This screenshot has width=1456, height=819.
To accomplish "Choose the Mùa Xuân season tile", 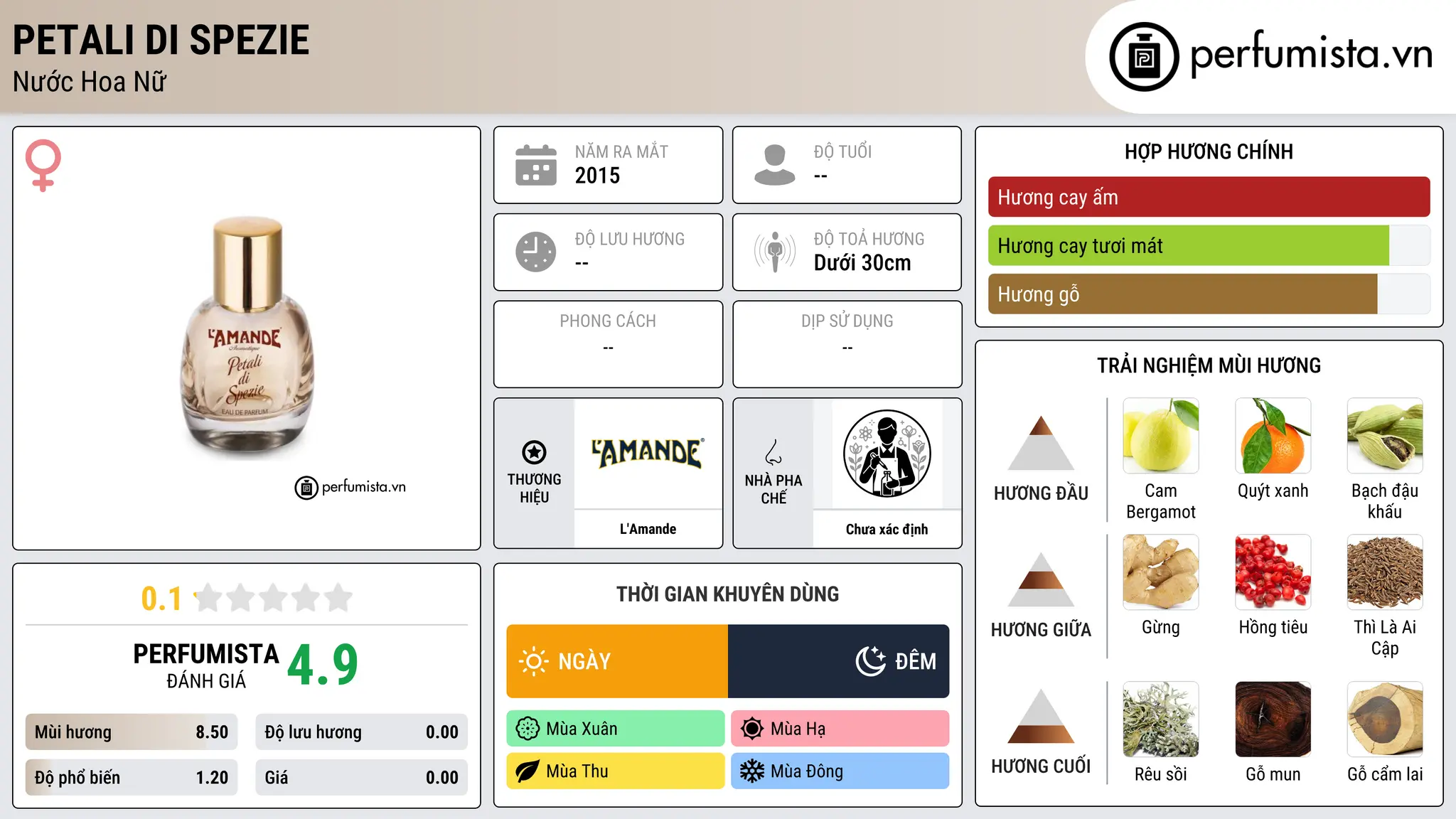I will (x=616, y=729).
